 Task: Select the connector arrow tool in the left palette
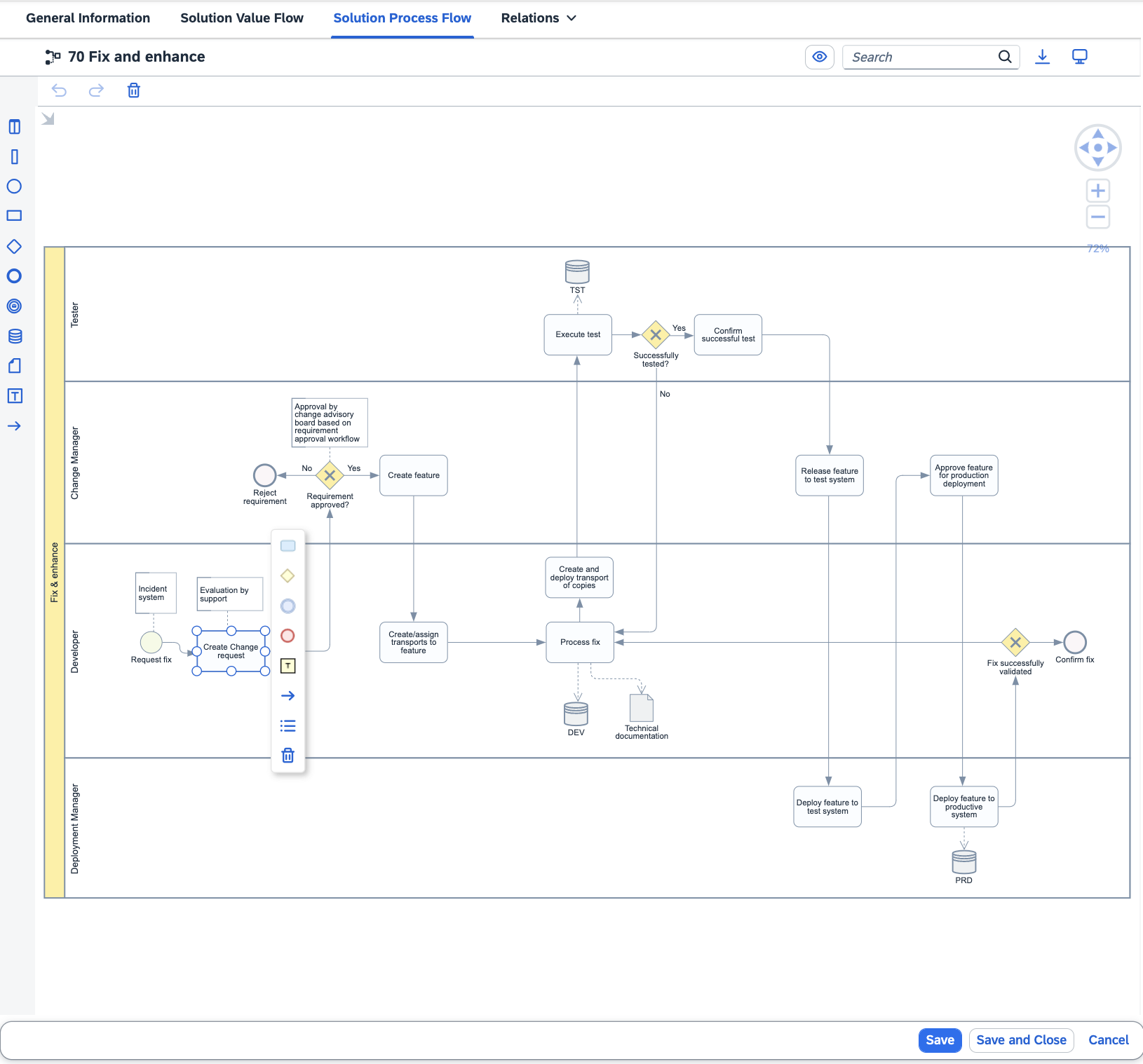14,426
